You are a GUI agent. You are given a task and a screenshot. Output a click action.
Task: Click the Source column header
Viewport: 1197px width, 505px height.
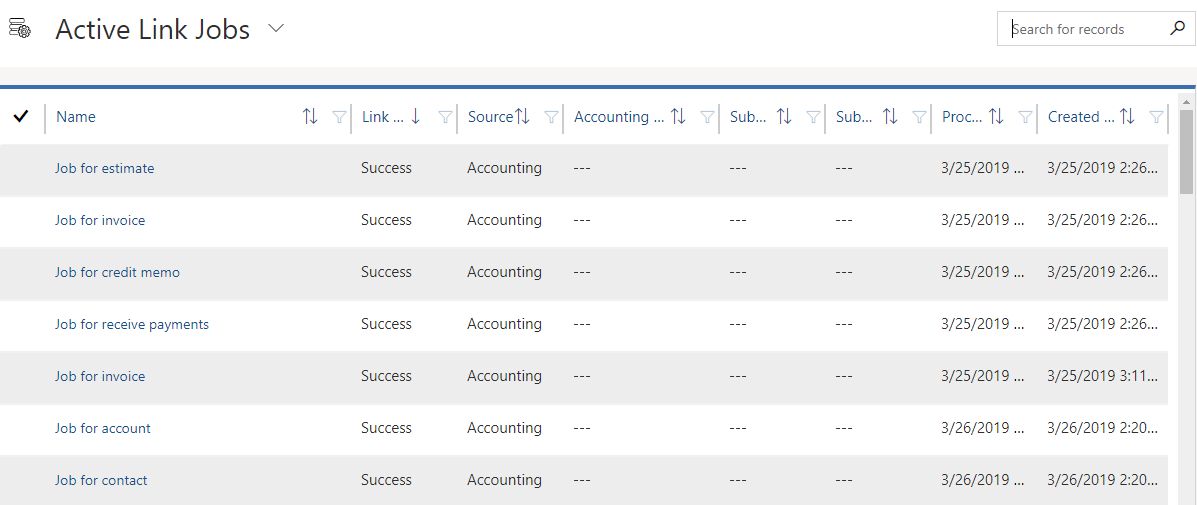click(x=490, y=117)
